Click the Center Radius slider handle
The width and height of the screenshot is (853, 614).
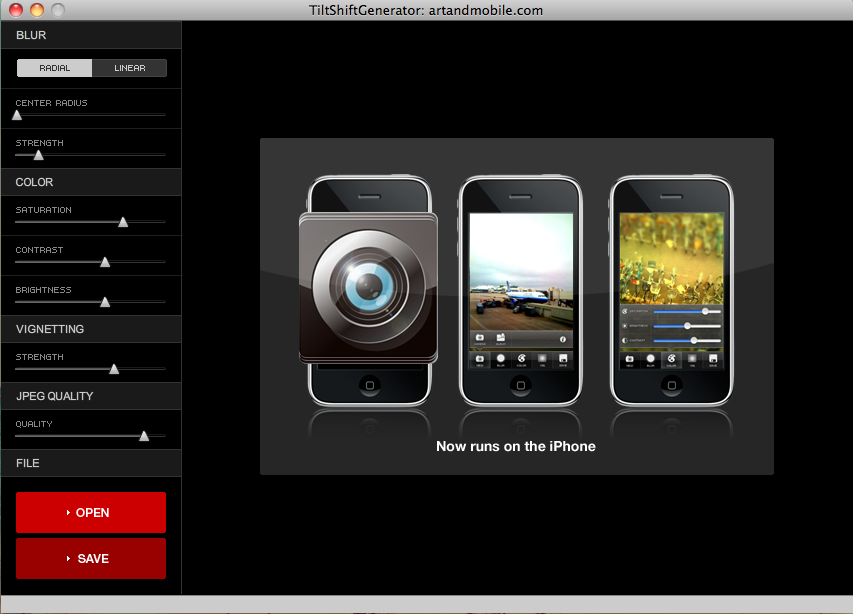[17, 115]
